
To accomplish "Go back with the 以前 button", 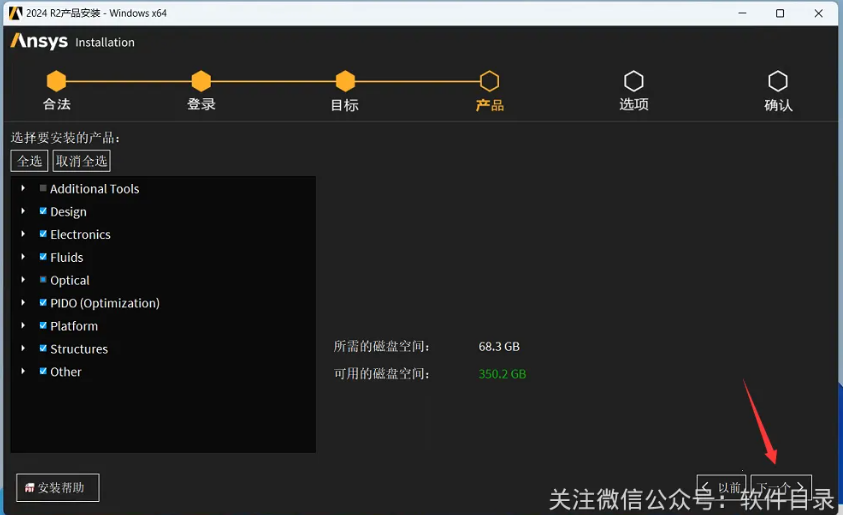I will point(722,488).
